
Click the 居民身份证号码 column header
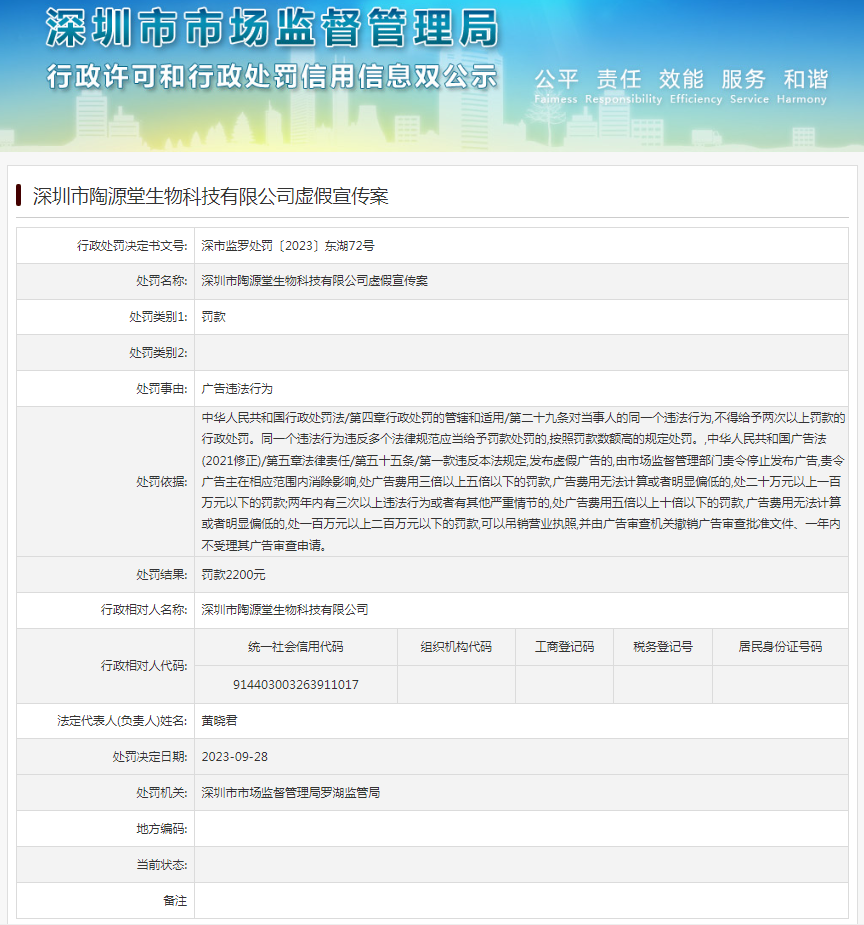coord(780,647)
